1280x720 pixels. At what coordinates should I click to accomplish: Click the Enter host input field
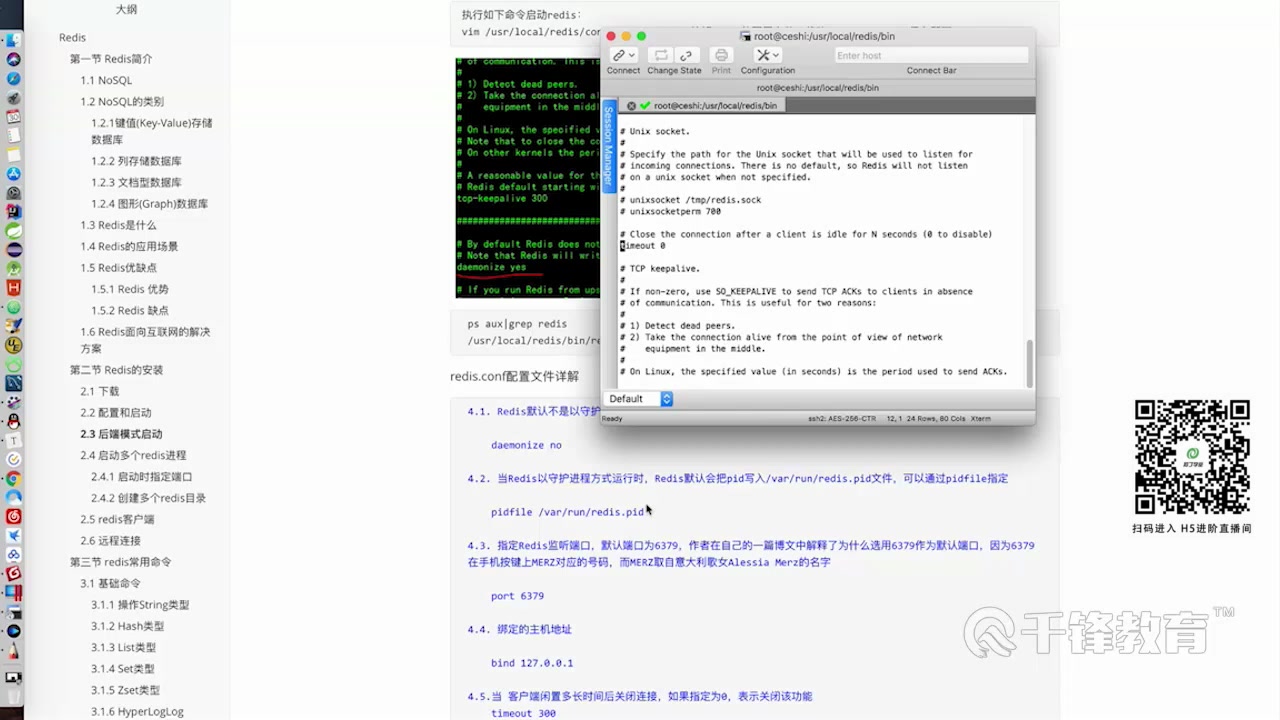coord(930,55)
